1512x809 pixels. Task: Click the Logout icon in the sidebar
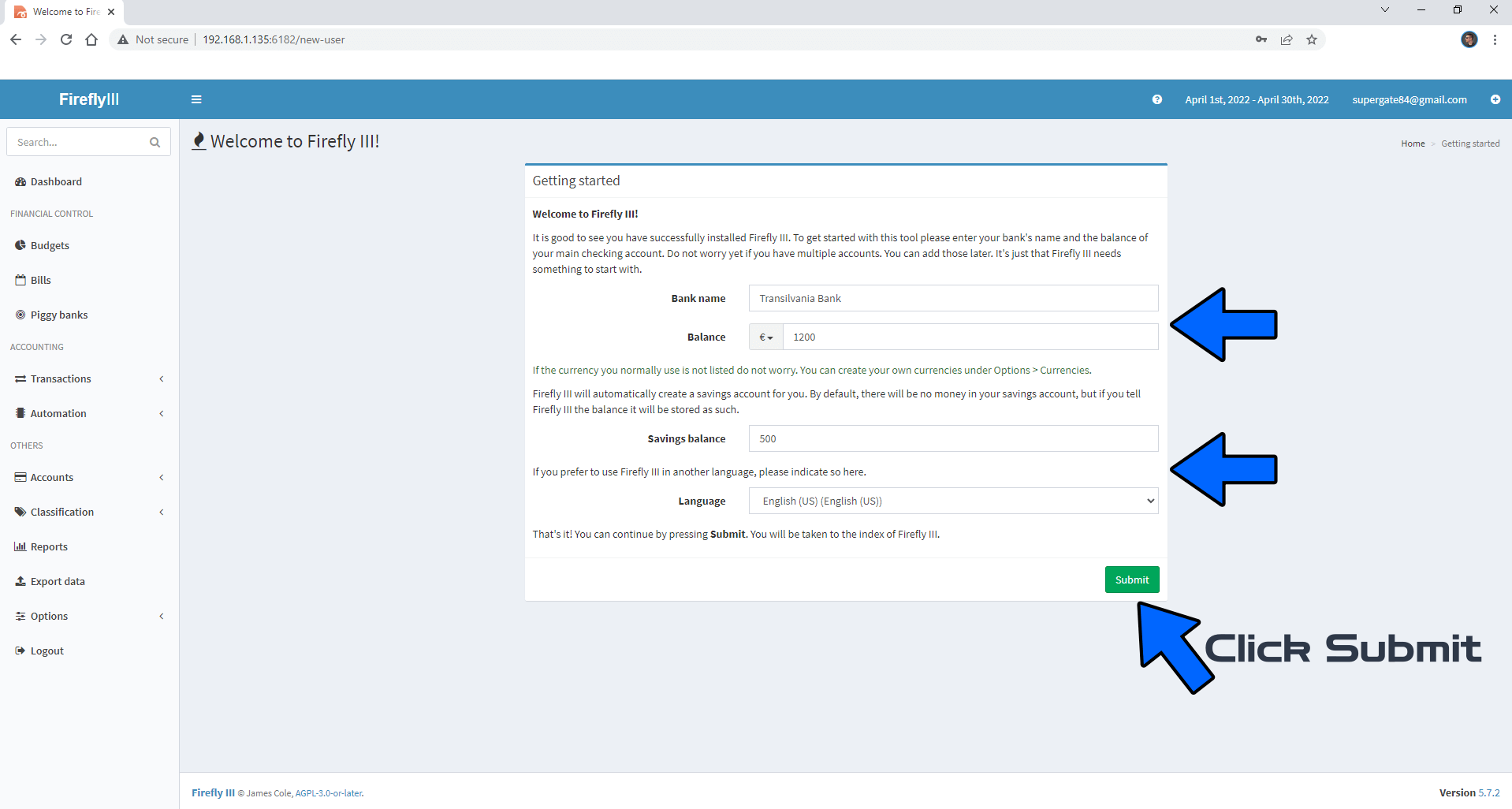click(18, 651)
